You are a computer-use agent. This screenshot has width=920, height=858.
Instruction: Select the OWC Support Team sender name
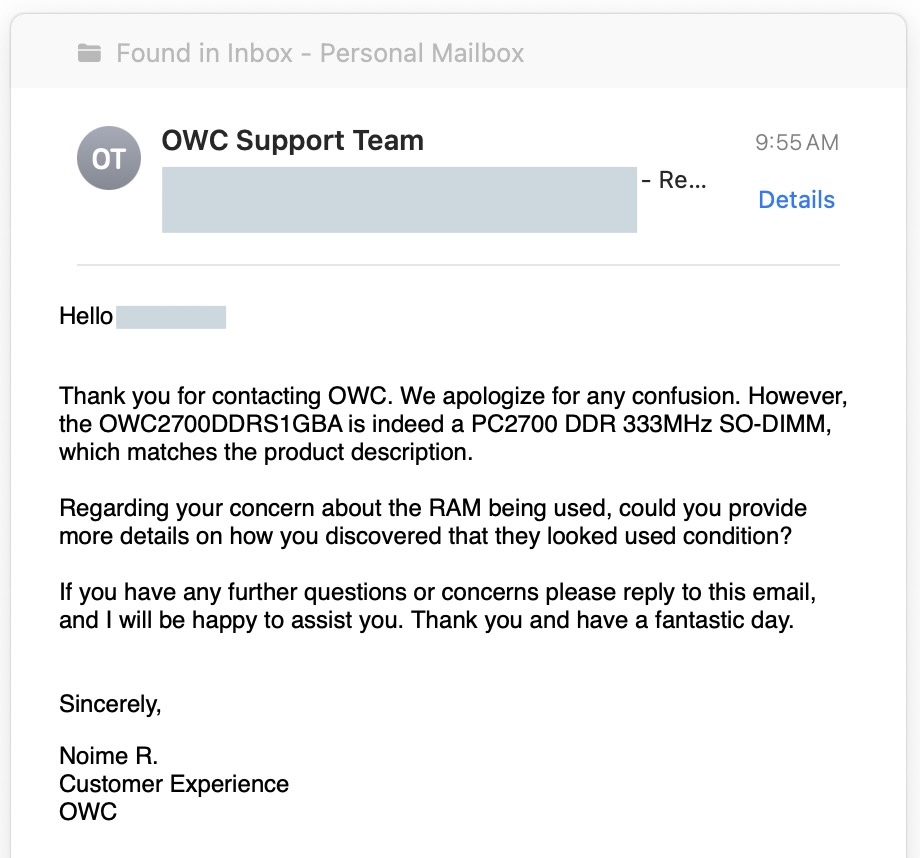tap(292, 141)
